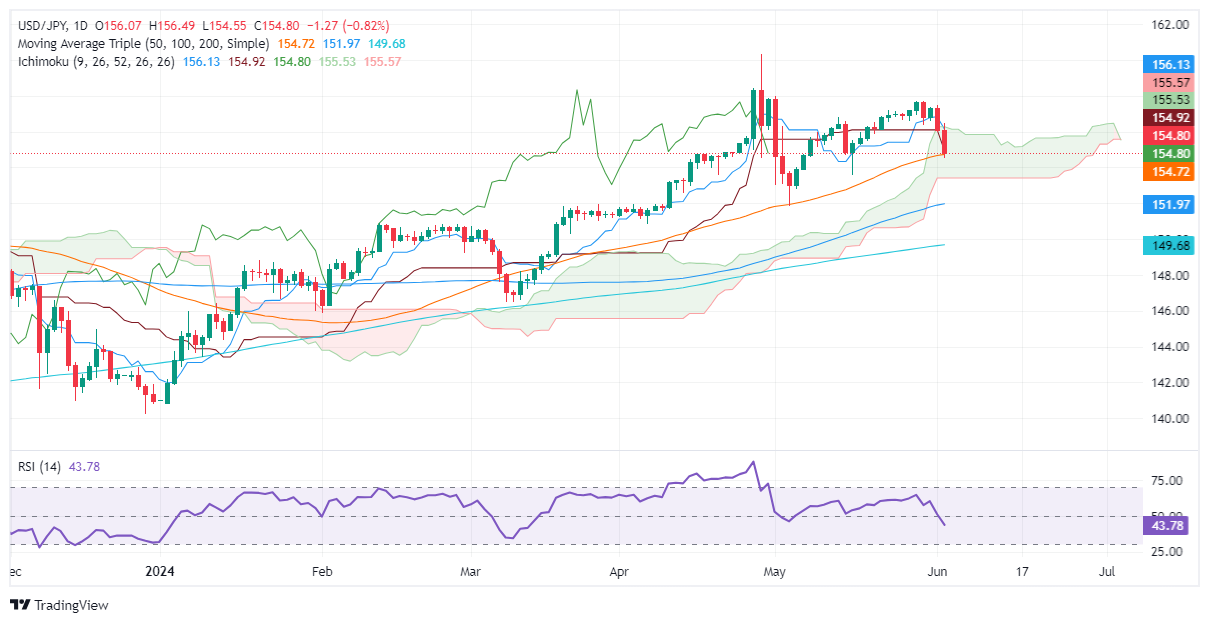
Task: Click the blue 156.13 price axis tag
Action: (x=1170, y=62)
